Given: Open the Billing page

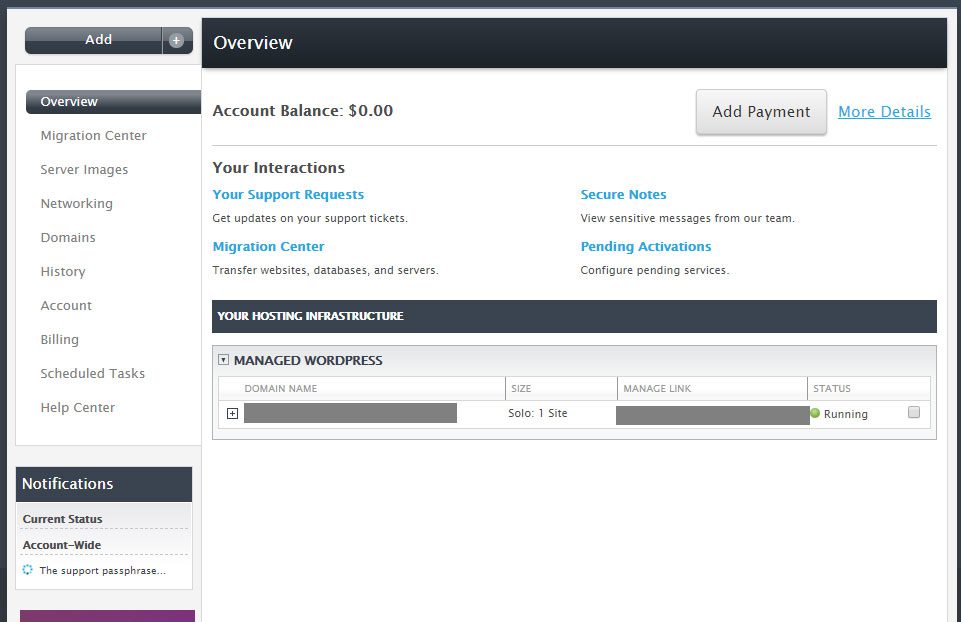Looking at the screenshot, I should tap(59, 340).
